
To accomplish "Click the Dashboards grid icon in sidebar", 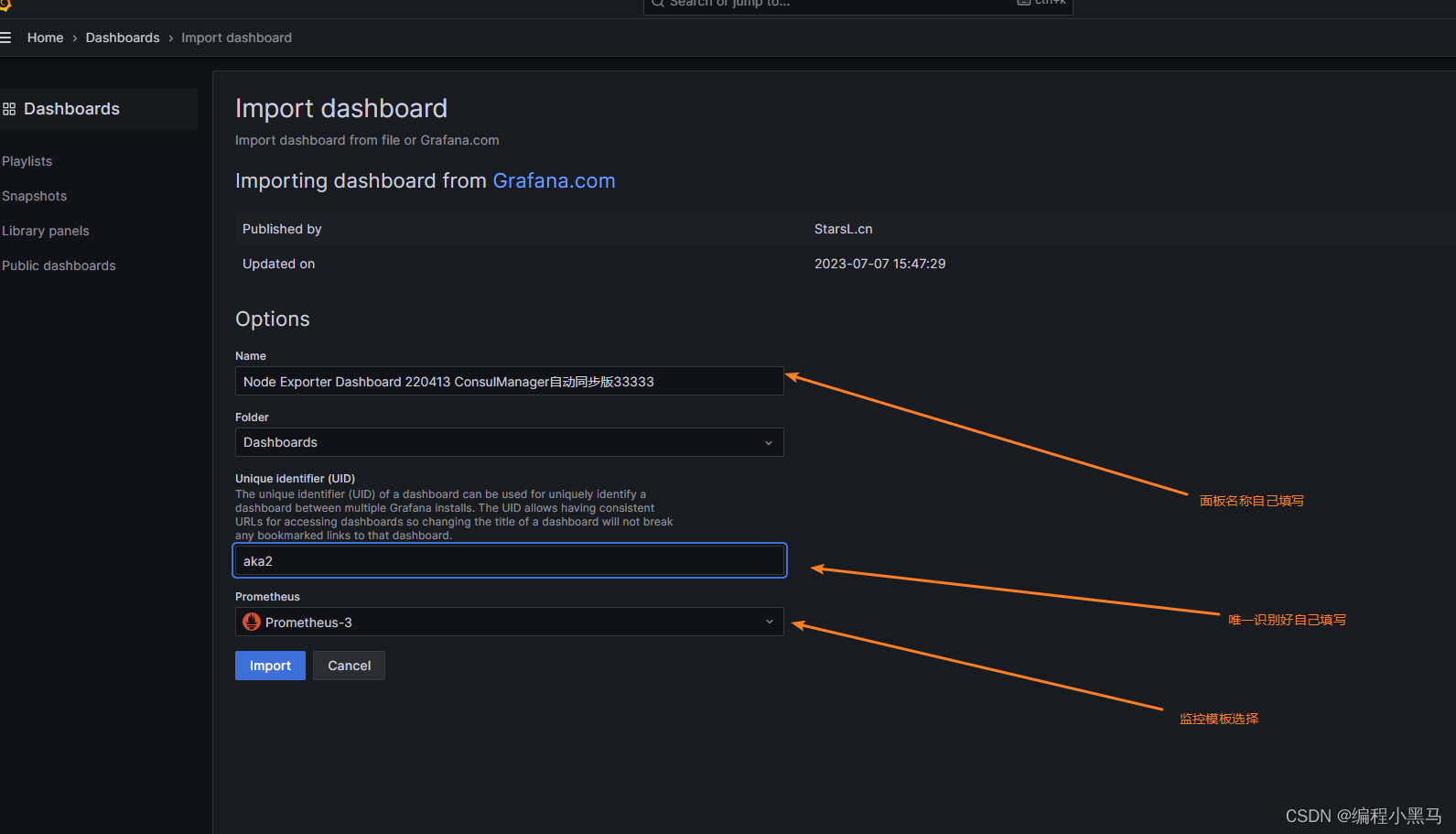I will 9,109.
